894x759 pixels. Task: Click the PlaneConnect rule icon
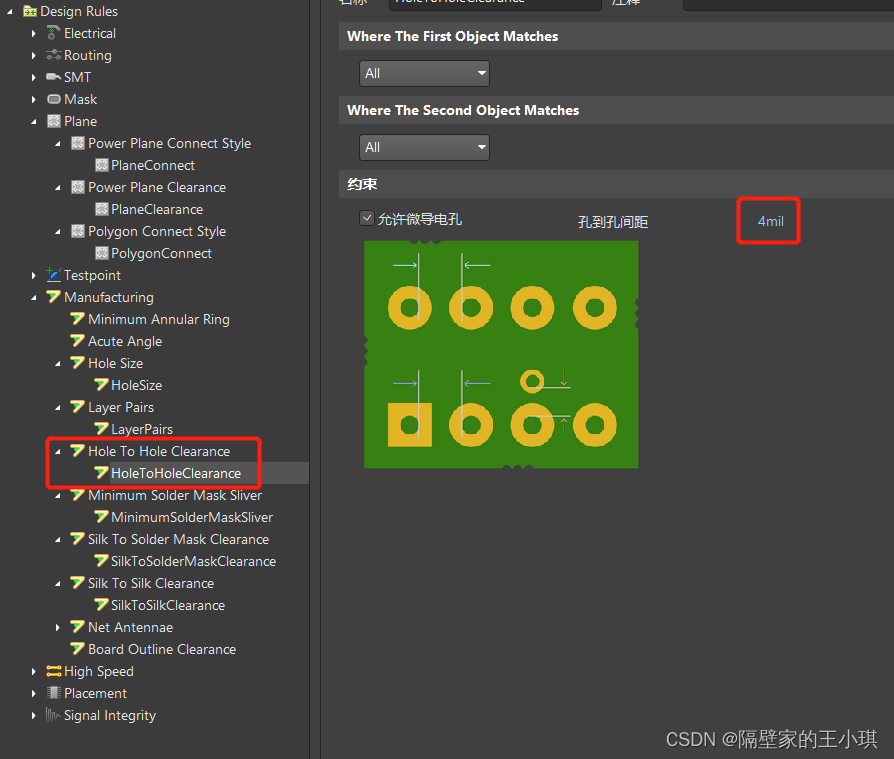[101, 165]
